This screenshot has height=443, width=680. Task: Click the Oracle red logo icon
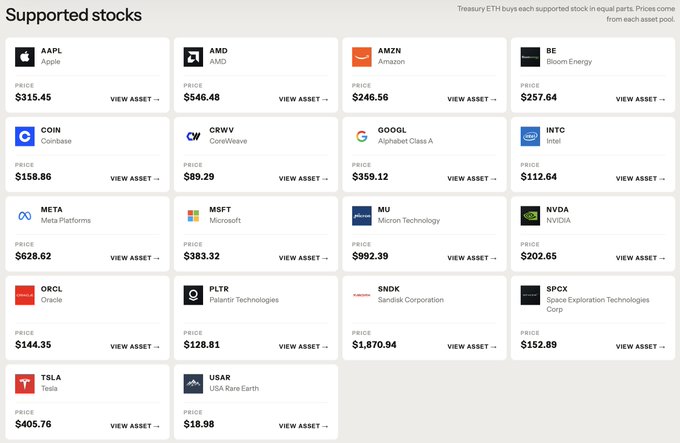(25, 295)
